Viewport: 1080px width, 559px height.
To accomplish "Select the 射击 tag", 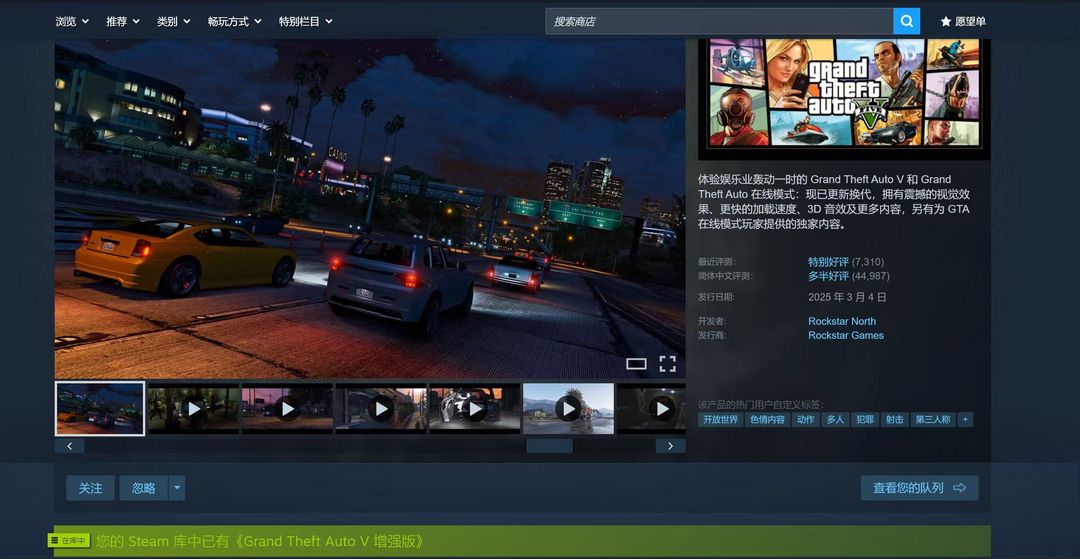I will (x=895, y=419).
